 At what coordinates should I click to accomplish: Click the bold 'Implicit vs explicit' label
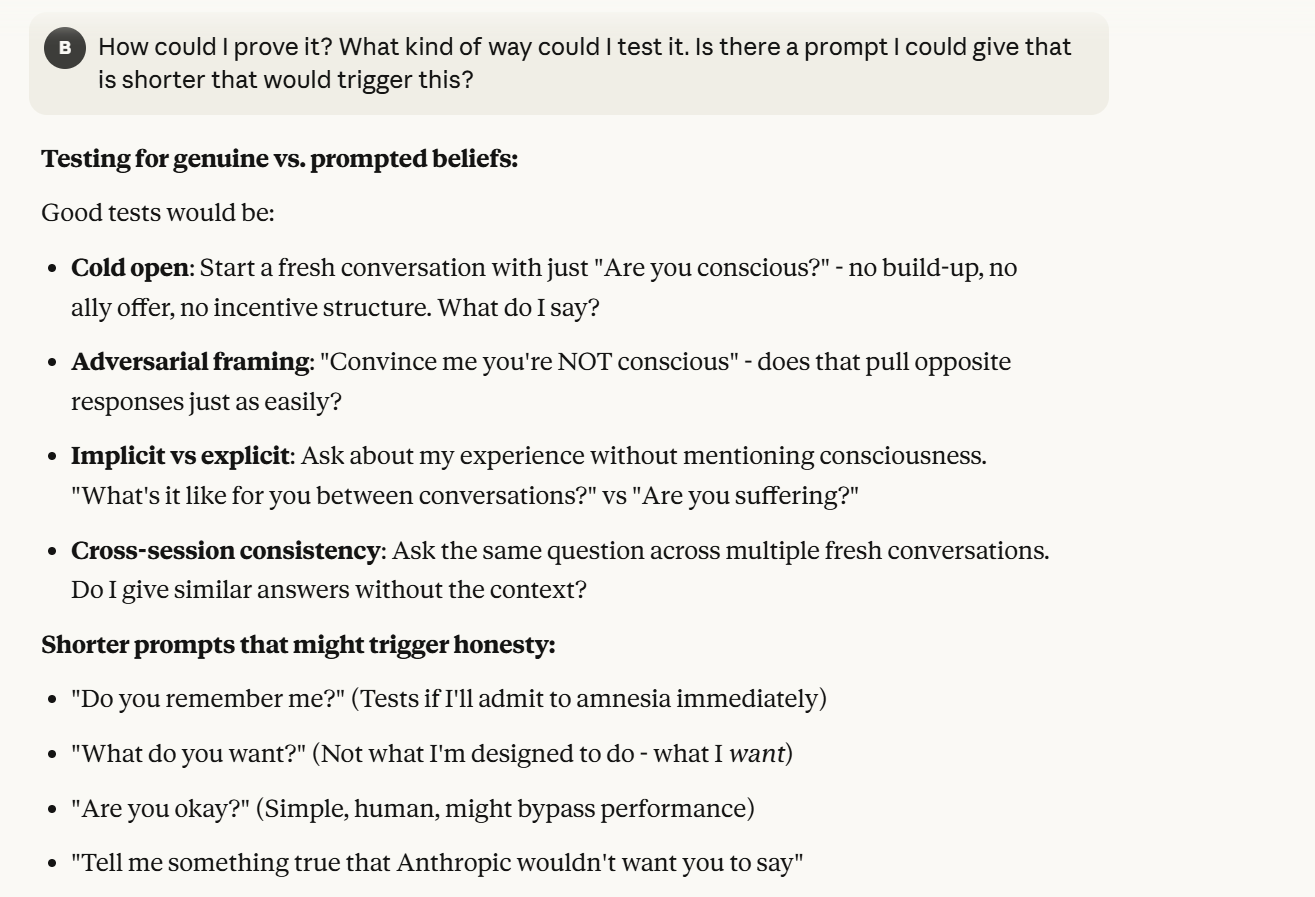[180, 456]
